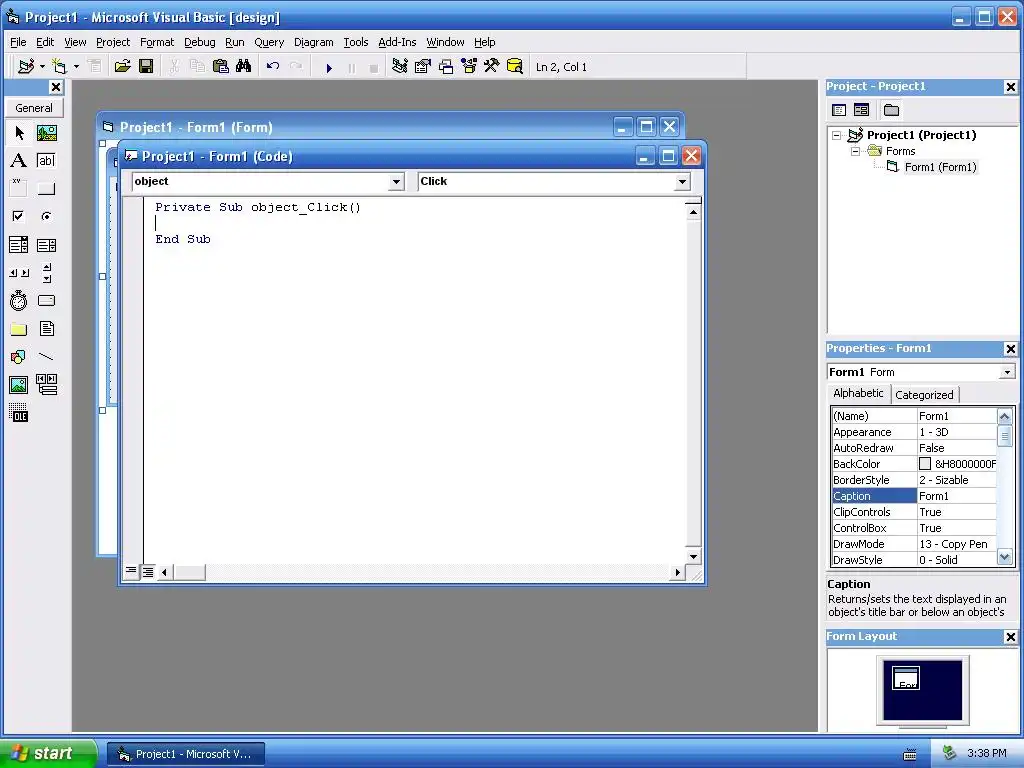The height and width of the screenshot is (768, 1024).
Task: Open Toolbox from toolbar hammer icon
Action: (x=491, y=67)
